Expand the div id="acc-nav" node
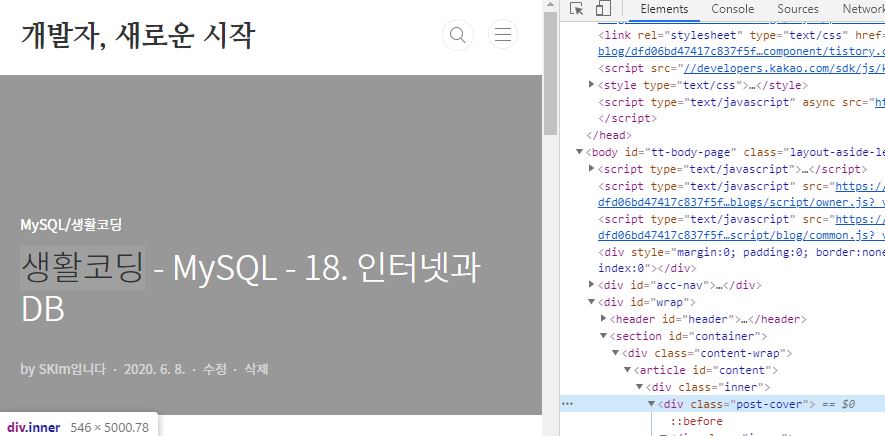This screenshot has width=885, height=436. click(592, 284)
